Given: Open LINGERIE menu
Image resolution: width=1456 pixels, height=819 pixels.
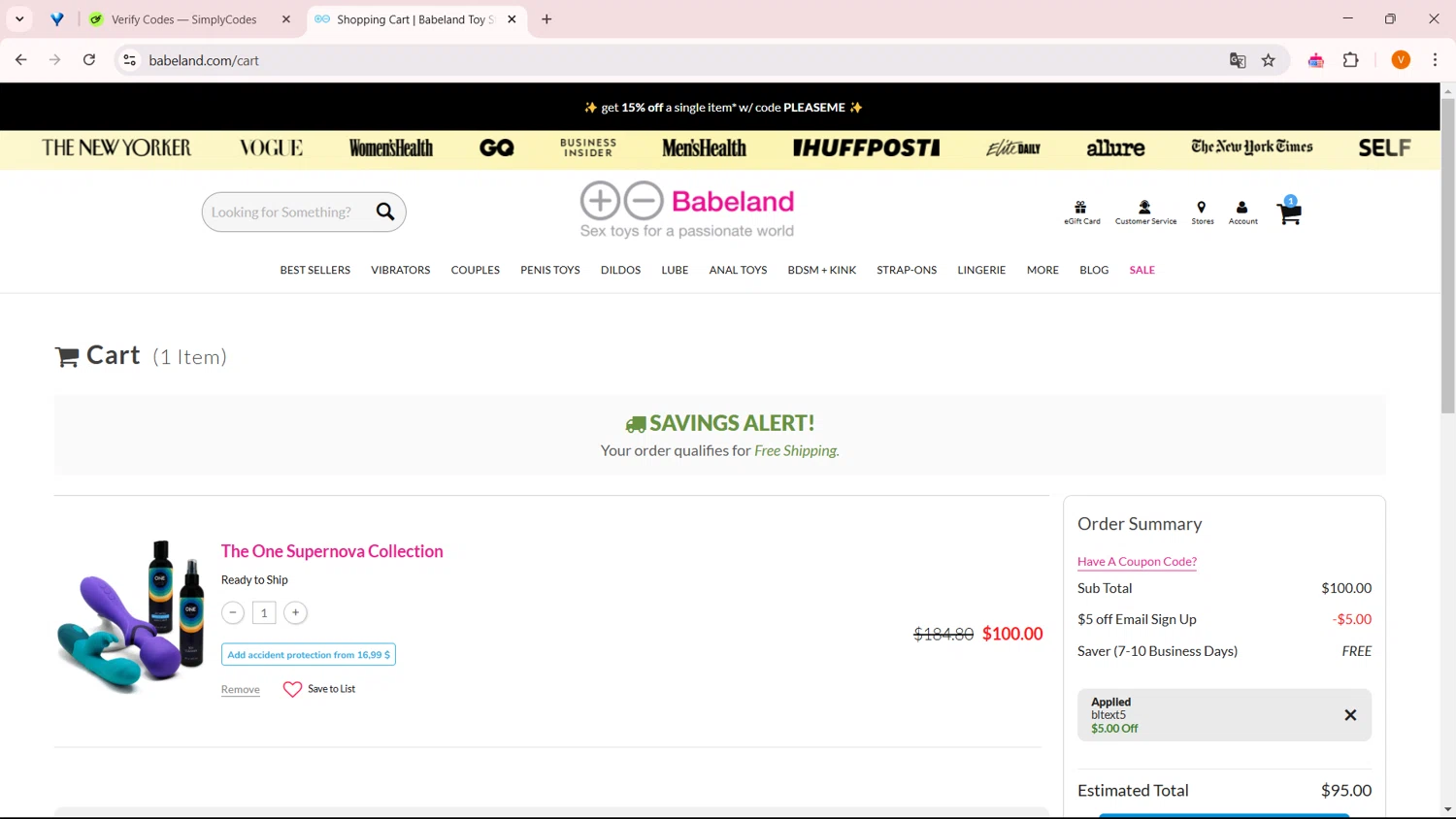Looking at the screenshot, I should pos(981,270).
